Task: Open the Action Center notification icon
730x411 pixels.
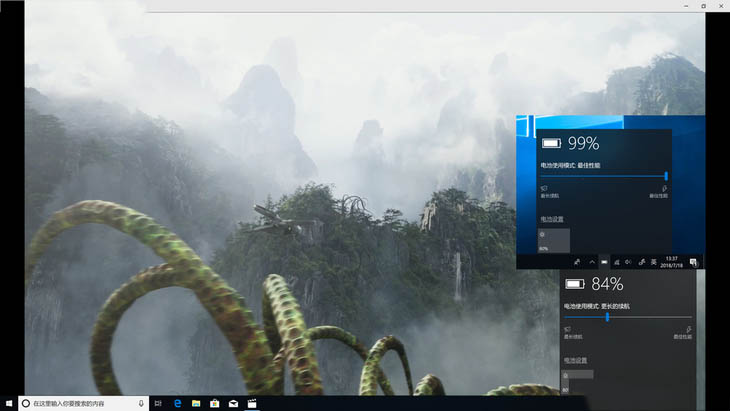Action: pos(694,263)
